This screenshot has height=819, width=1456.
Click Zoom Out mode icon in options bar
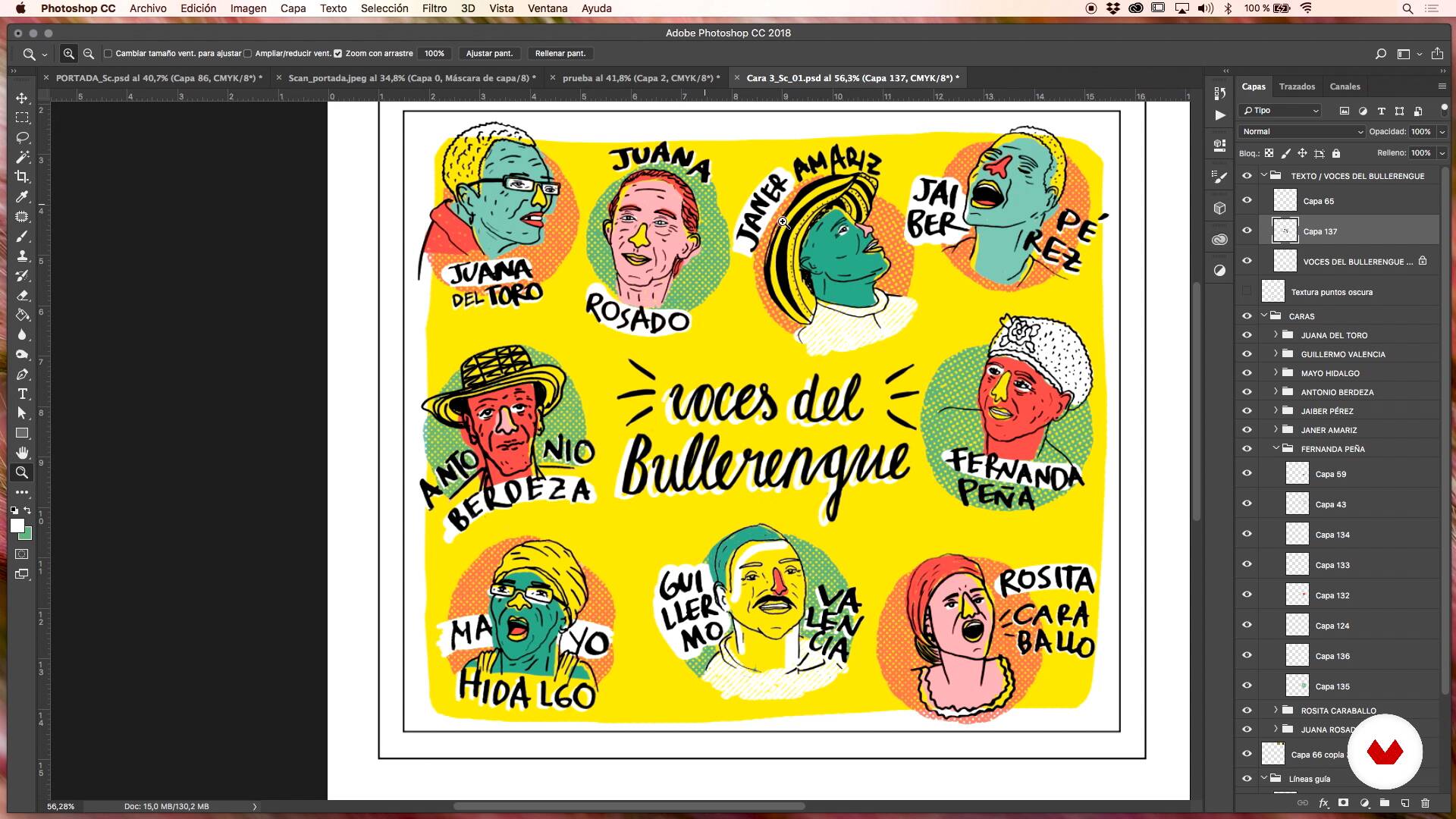point(89,54)
